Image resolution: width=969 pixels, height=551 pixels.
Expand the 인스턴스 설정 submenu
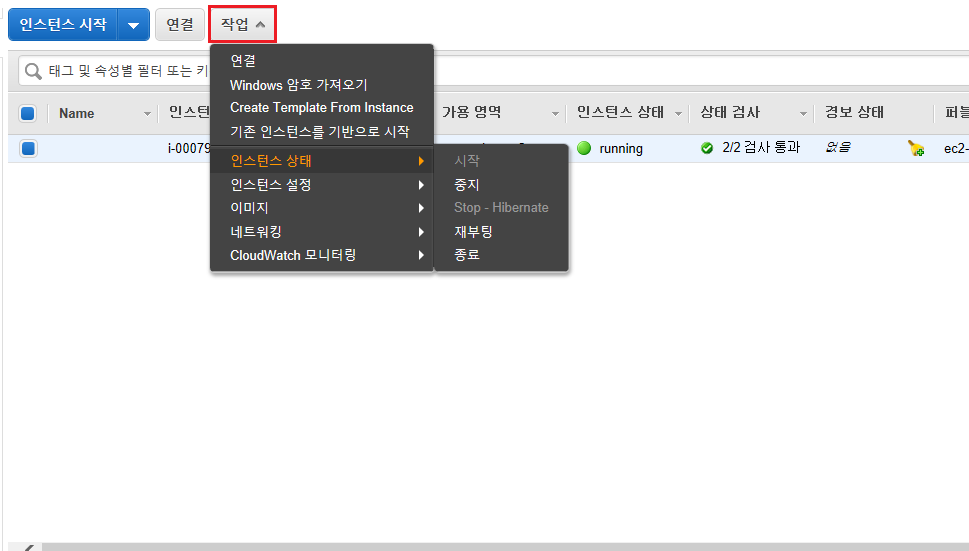coord(322,185)
